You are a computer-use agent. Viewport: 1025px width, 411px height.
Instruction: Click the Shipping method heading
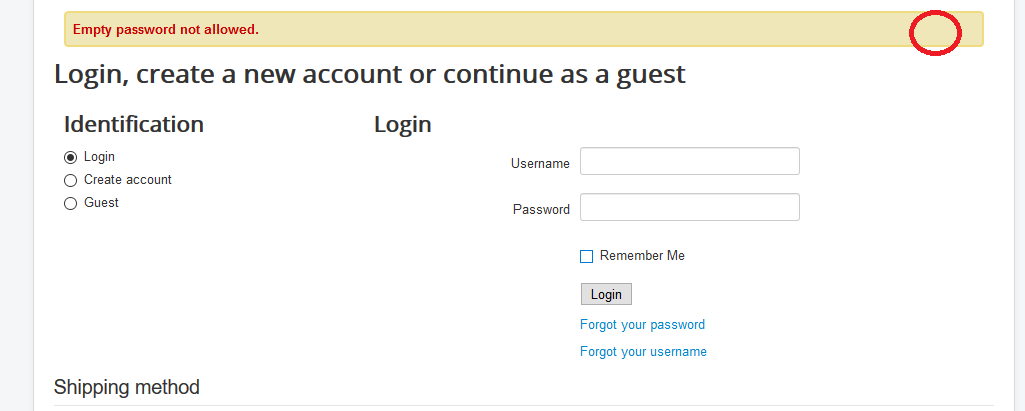[127, 387]
